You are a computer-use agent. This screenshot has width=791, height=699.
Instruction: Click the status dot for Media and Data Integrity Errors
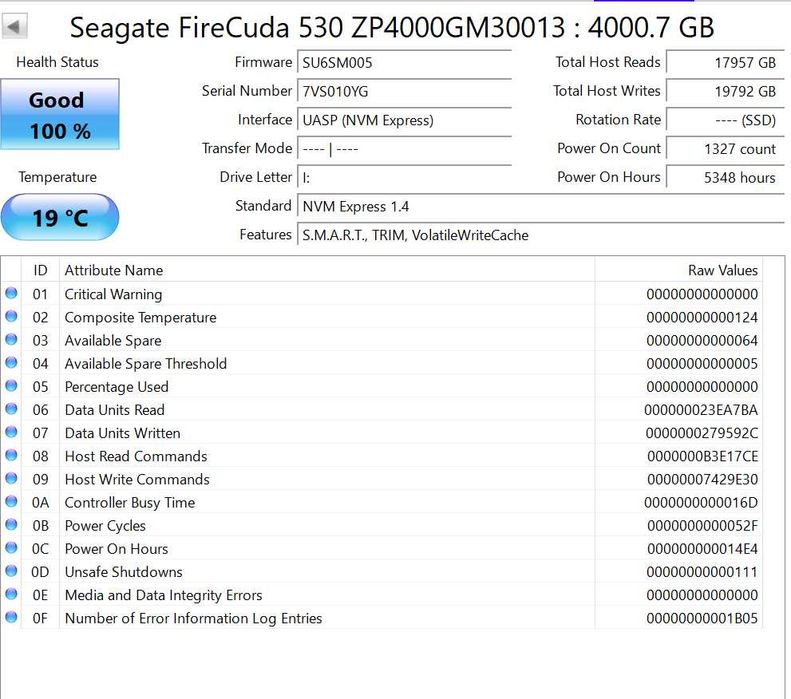[11, 594]
